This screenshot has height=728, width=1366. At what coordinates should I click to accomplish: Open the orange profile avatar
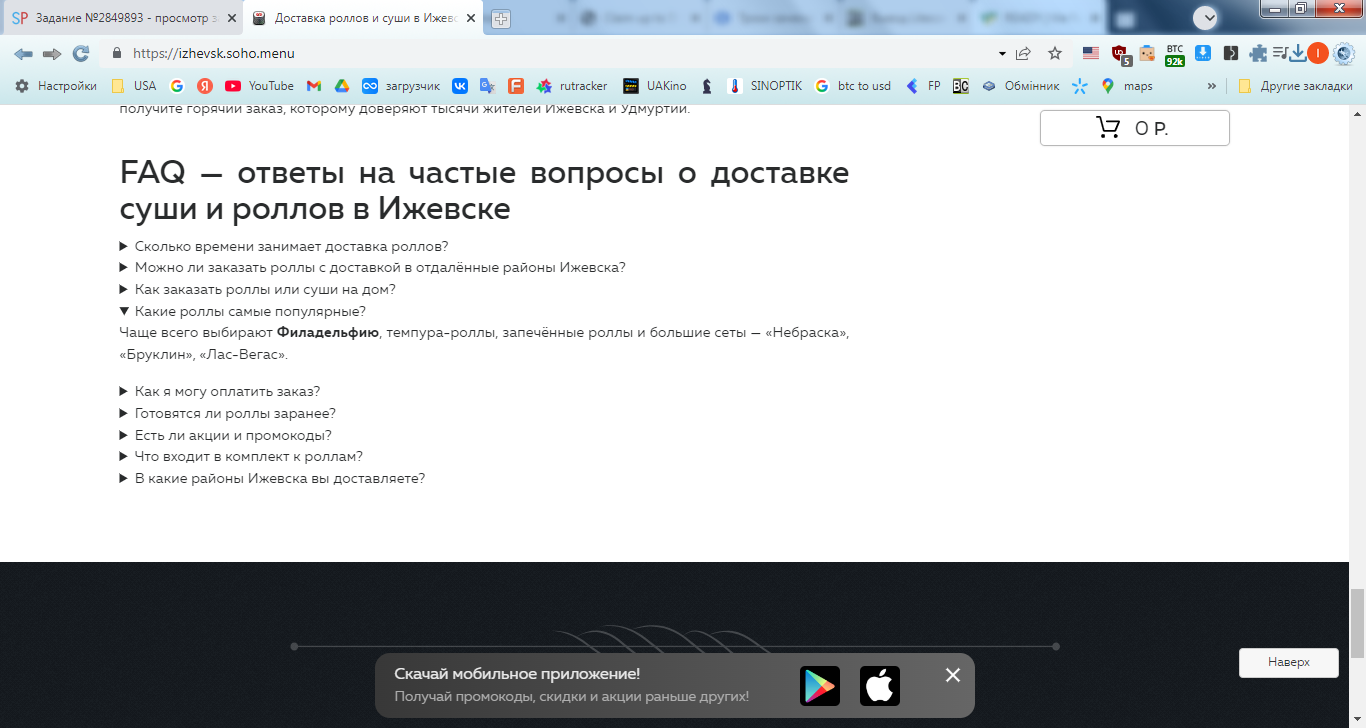tap(1318, 53)
